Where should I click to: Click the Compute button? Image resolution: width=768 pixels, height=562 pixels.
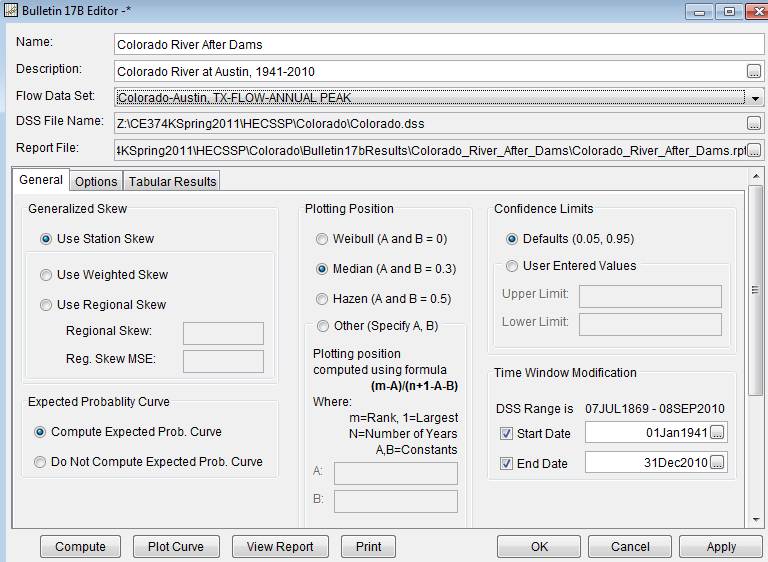tap(80, 546)
